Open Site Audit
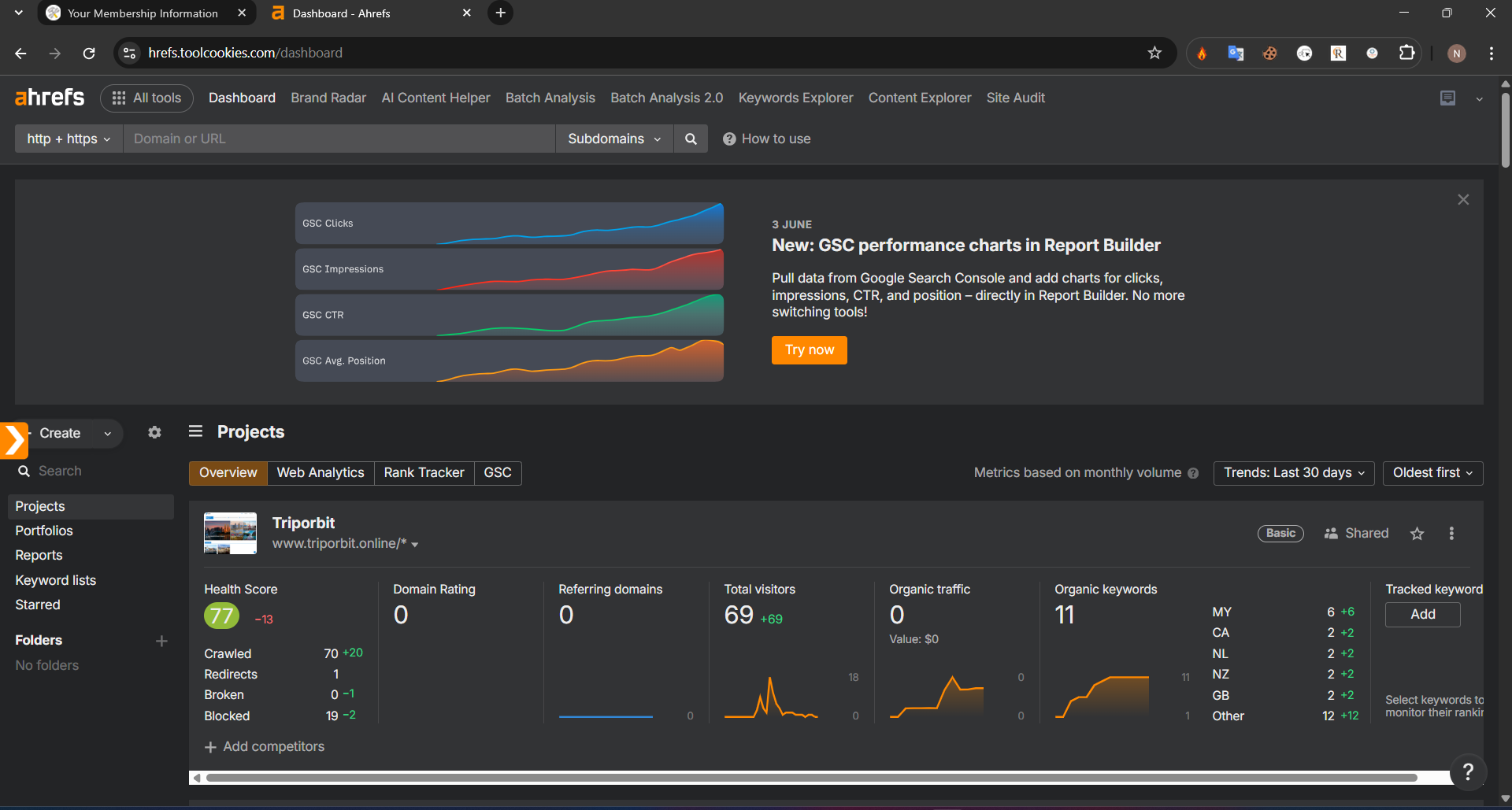The image size is (1512, 810). tap(1015, 98)
